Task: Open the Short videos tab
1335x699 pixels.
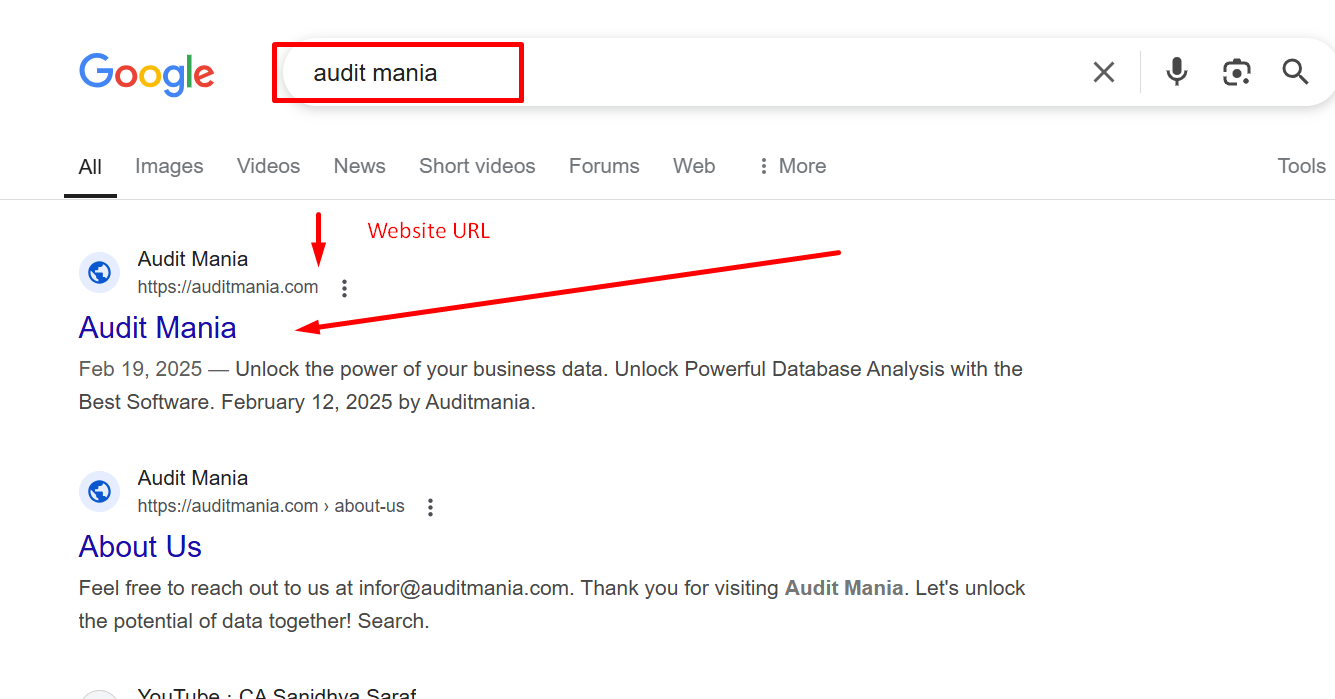Action: click(477, 166)
